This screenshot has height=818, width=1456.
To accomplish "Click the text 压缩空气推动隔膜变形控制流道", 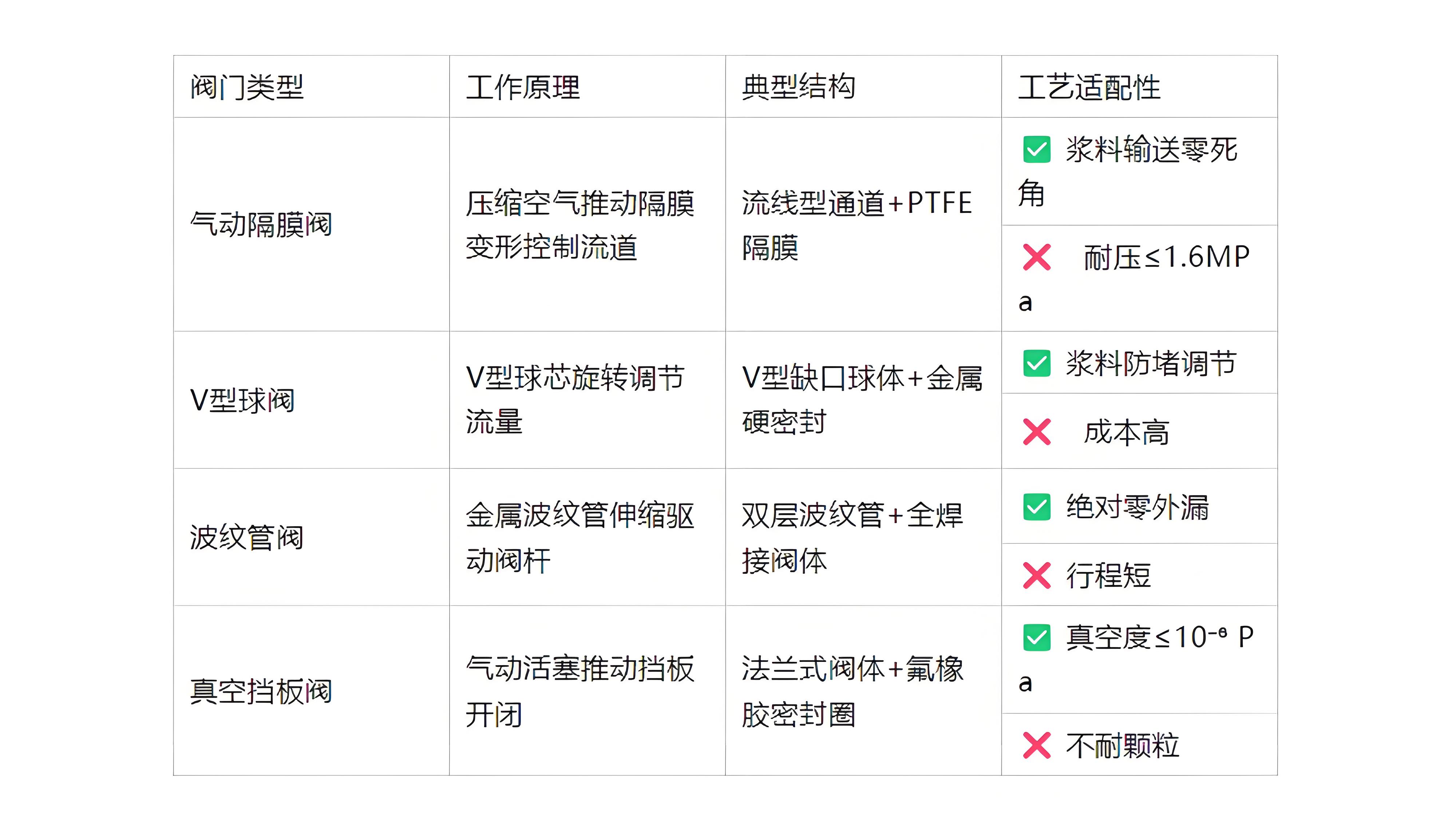I will pos(579,225).
